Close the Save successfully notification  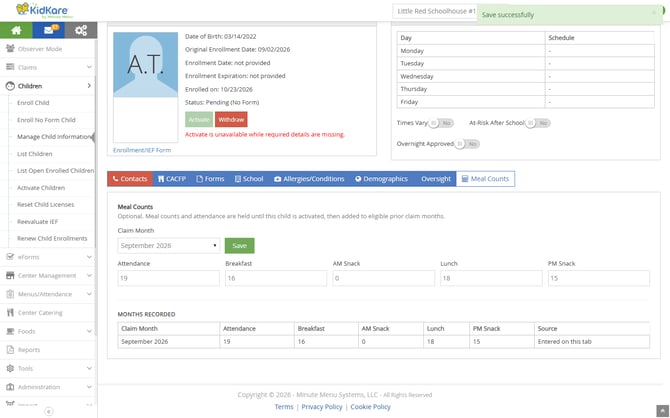click(654, 12)
